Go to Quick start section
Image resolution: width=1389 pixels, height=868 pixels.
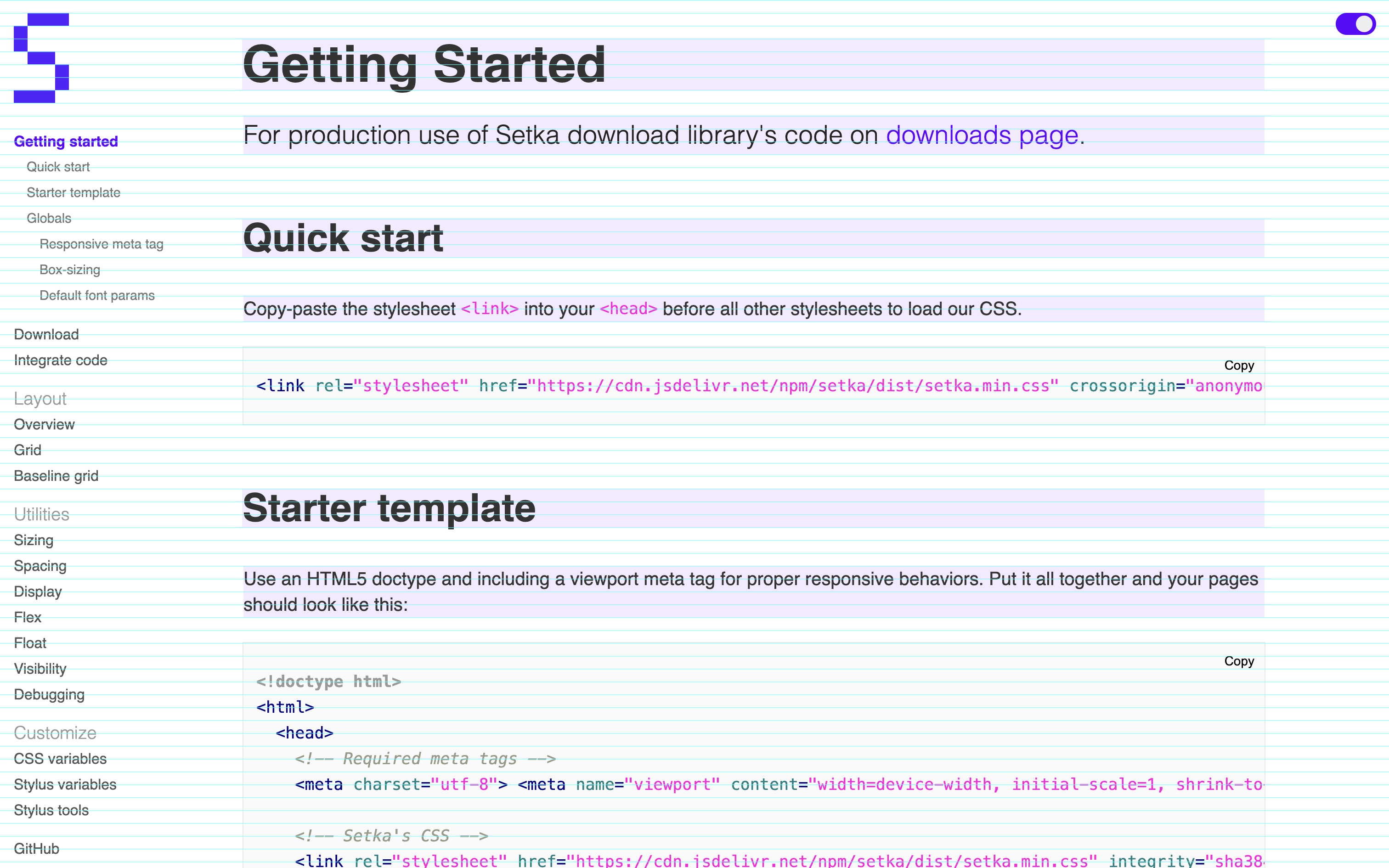tap(58, 167)
